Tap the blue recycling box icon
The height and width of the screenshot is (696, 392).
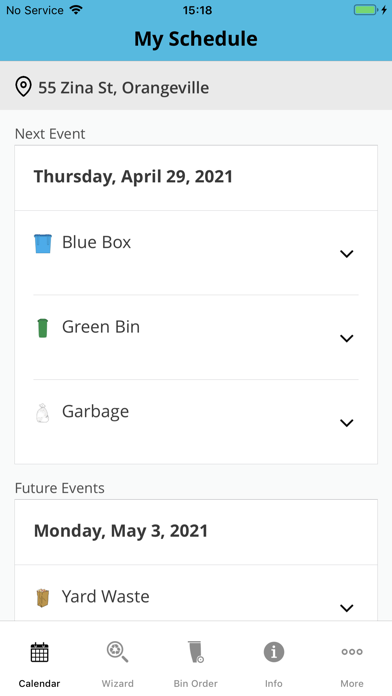(43, 244)
